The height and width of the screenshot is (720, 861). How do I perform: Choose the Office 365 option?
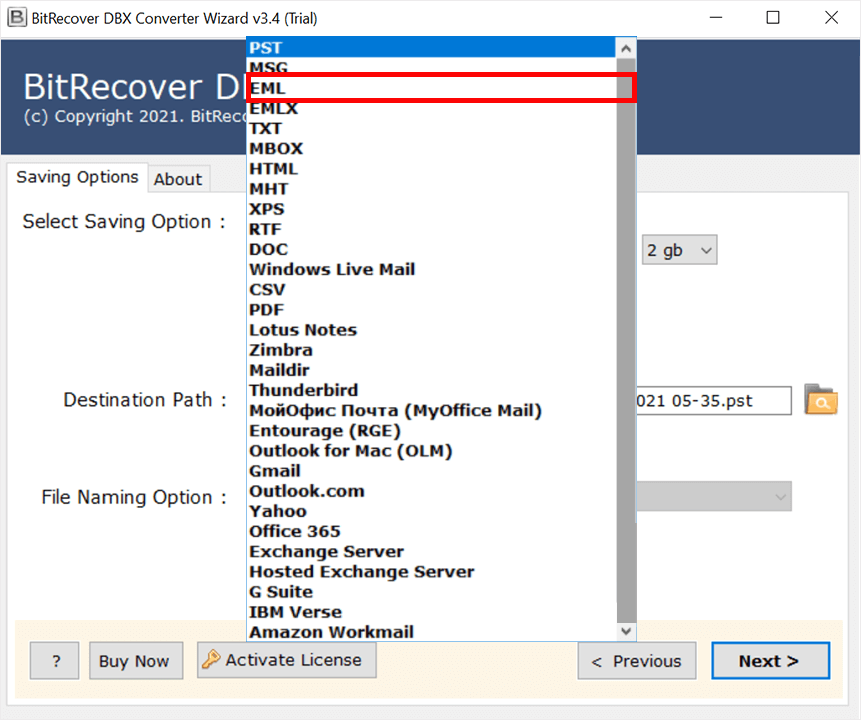pos(431,531)
